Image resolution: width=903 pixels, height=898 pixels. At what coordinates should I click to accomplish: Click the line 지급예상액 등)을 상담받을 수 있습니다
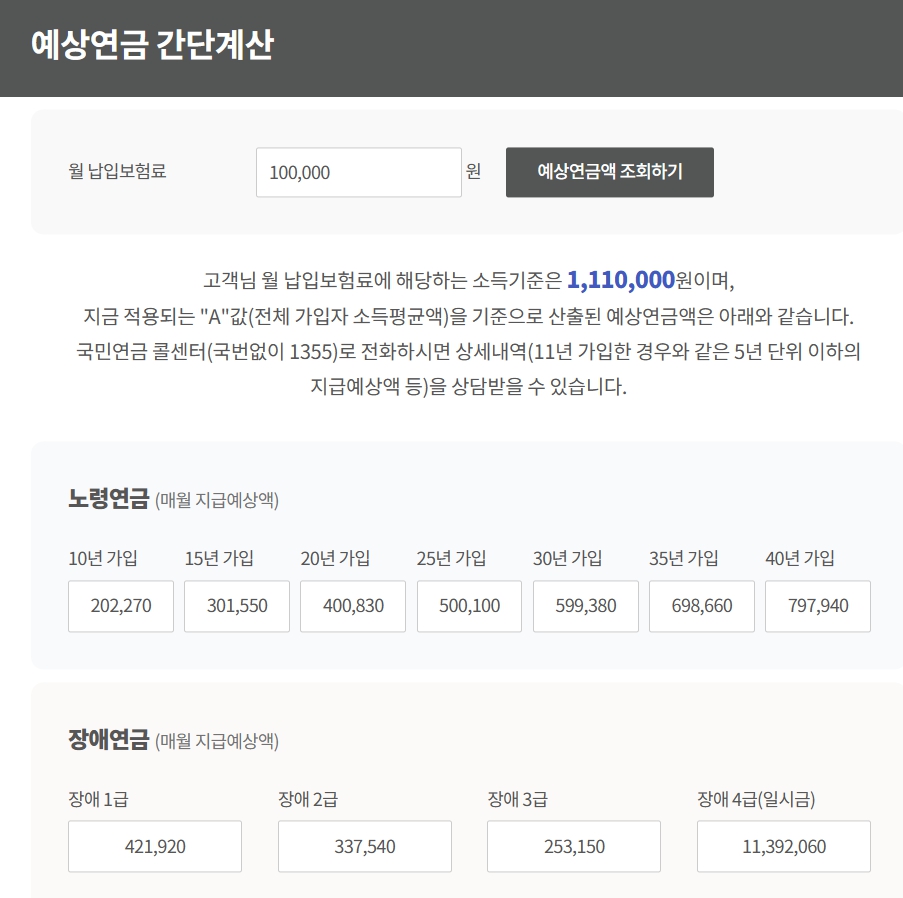468,387
